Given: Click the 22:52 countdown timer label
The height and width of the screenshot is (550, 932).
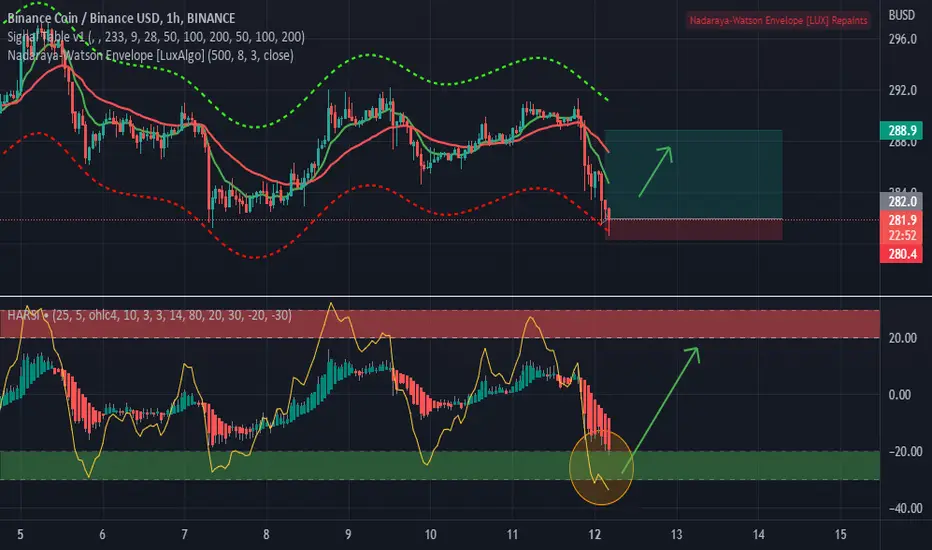Looking at the screenshot, I should pyautogui.click(x=901, y=235).
